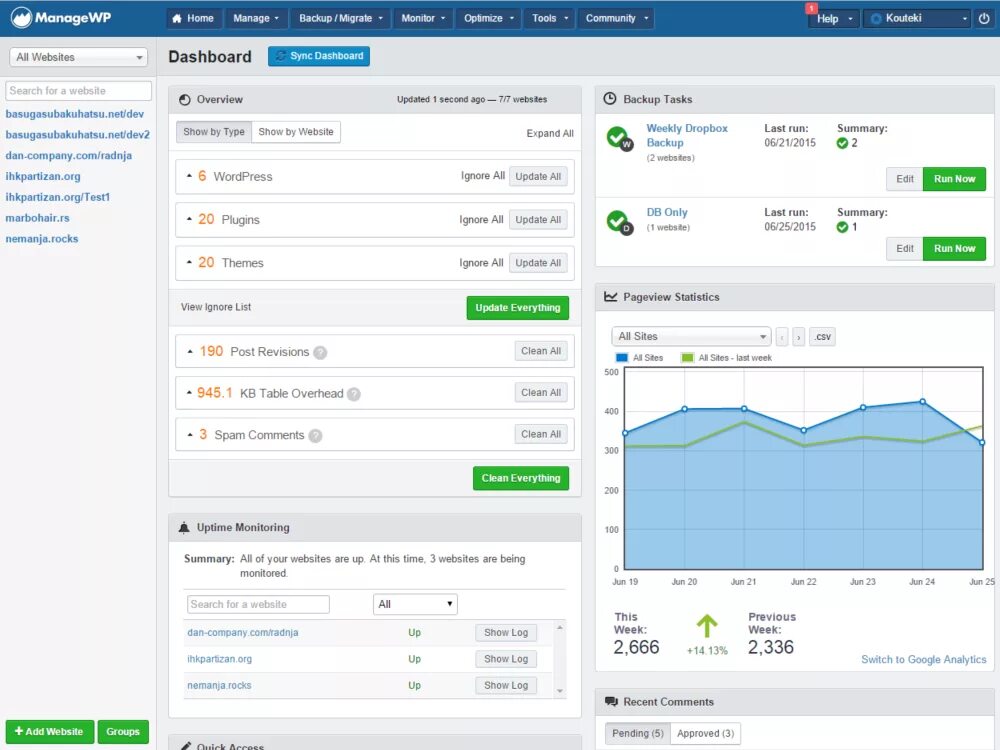
Task: Click the green up arrow trend icon
Action: point(707,626)
